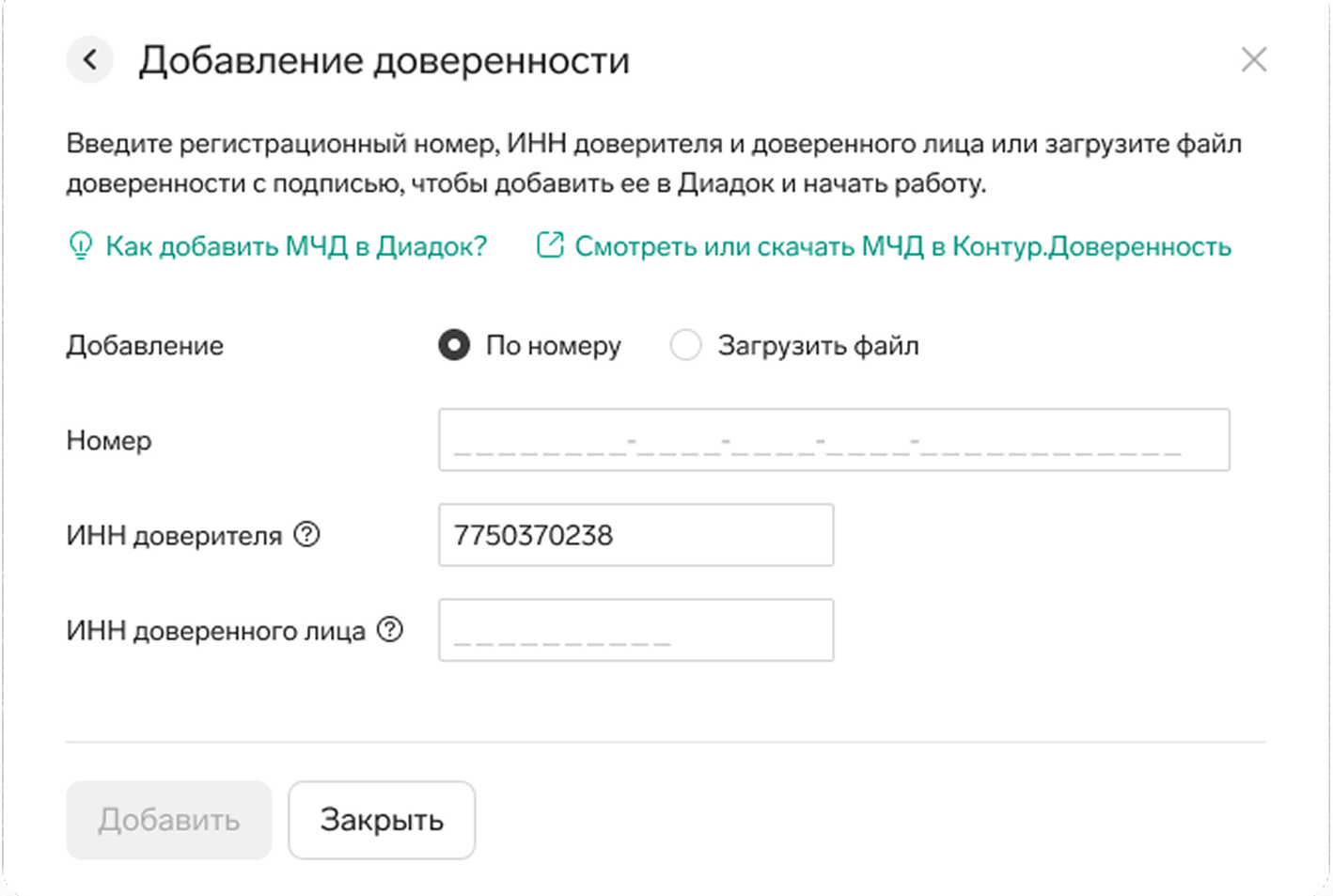
Task: Click the field containing 7750370238
Action: (635, 535)
